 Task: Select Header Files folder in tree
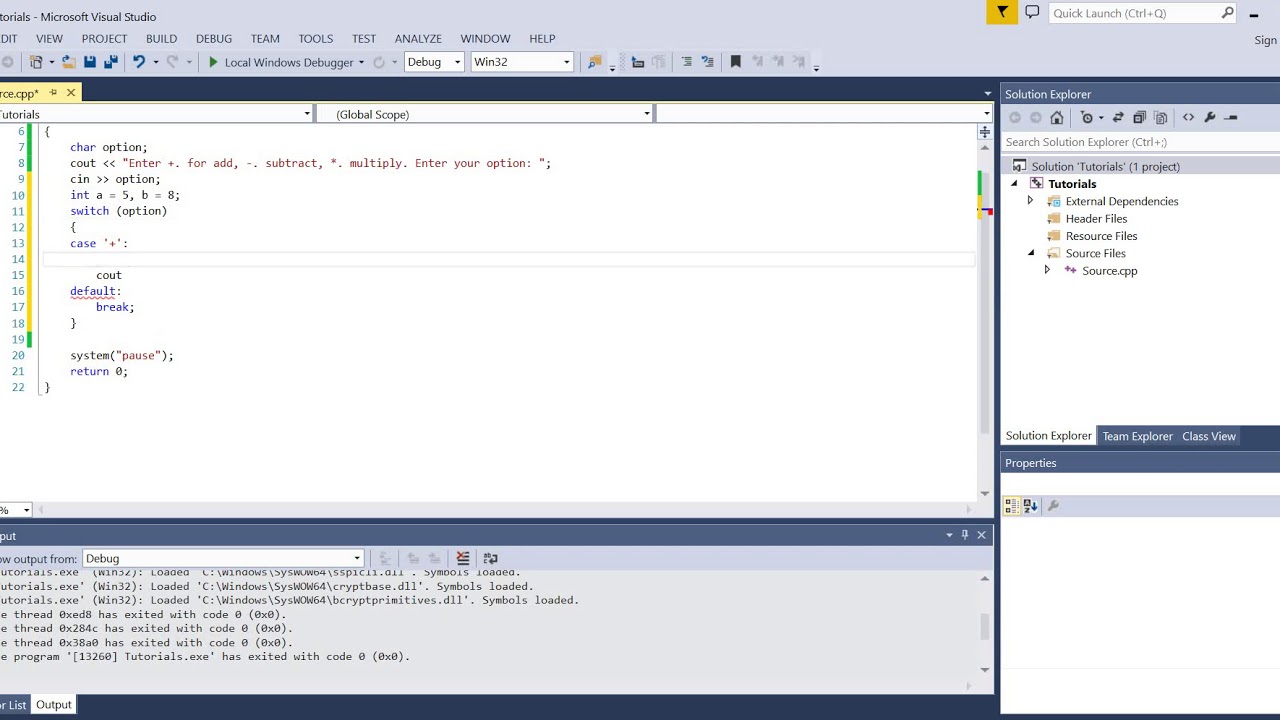click(x=1096, y=219)
